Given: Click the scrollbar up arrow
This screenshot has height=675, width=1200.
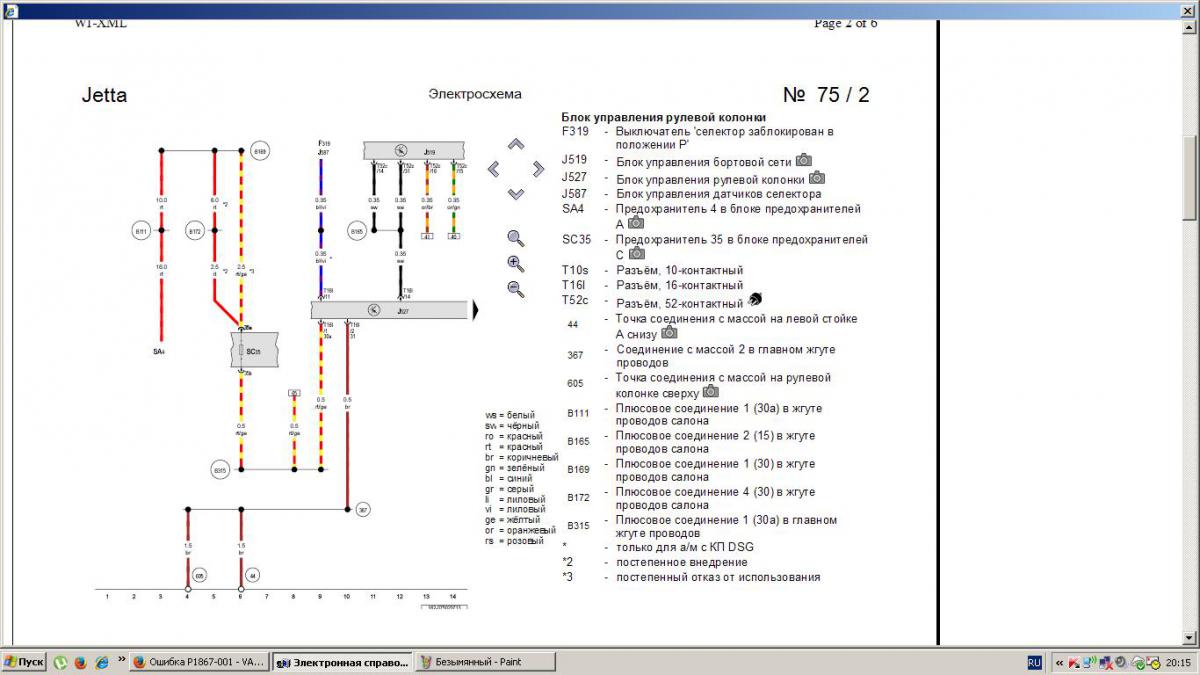Looking at the screenshot, I should click(1190, 27).
